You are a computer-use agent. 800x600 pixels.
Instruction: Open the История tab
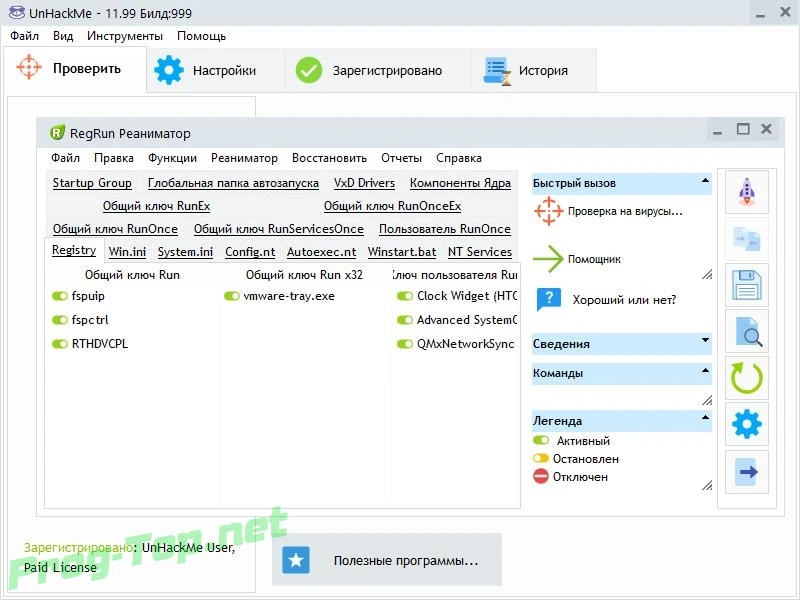pyautogui.click(x=533, y=70)
